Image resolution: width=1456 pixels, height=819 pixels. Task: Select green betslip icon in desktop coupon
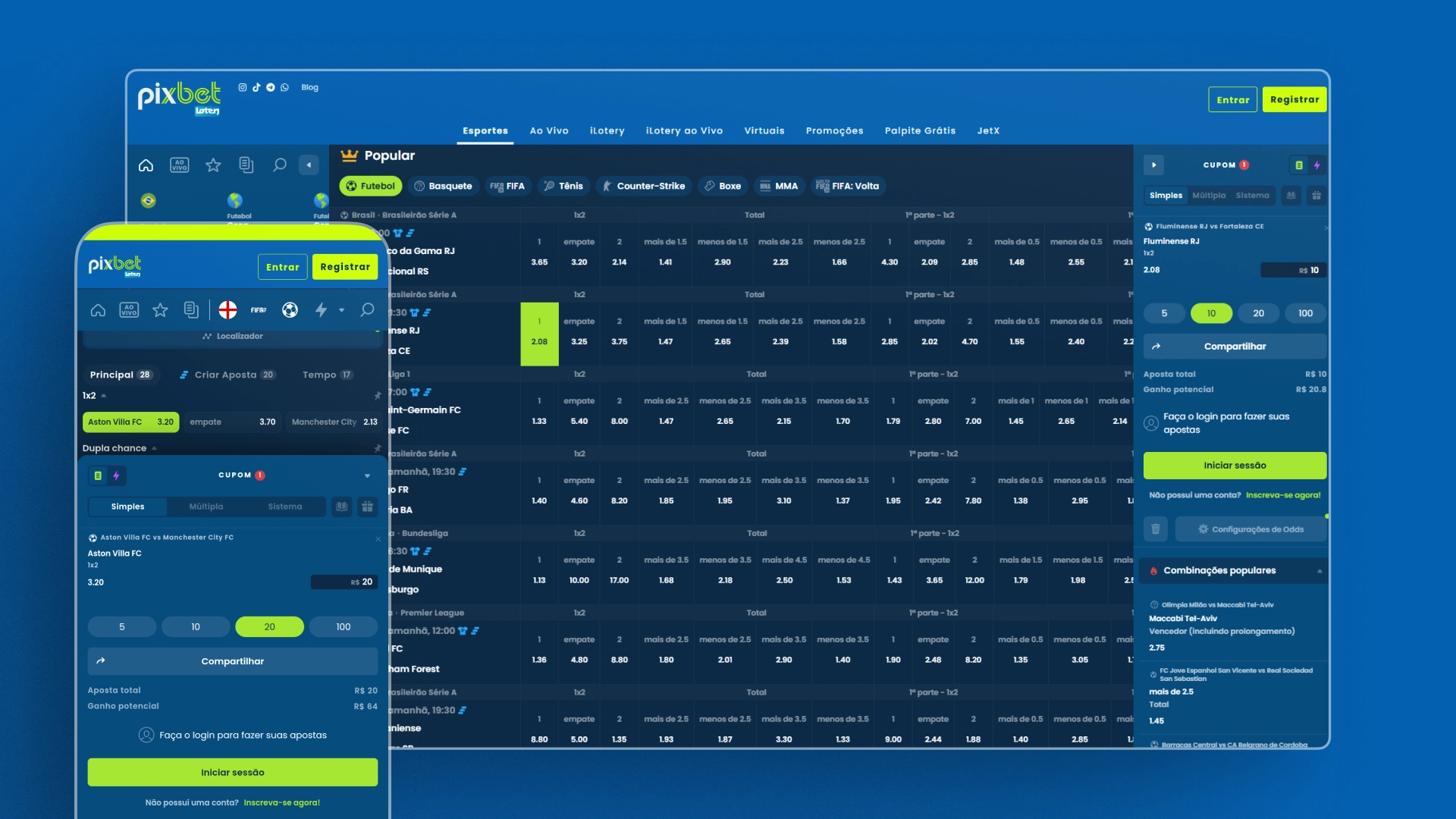[x=1299, y=165]
